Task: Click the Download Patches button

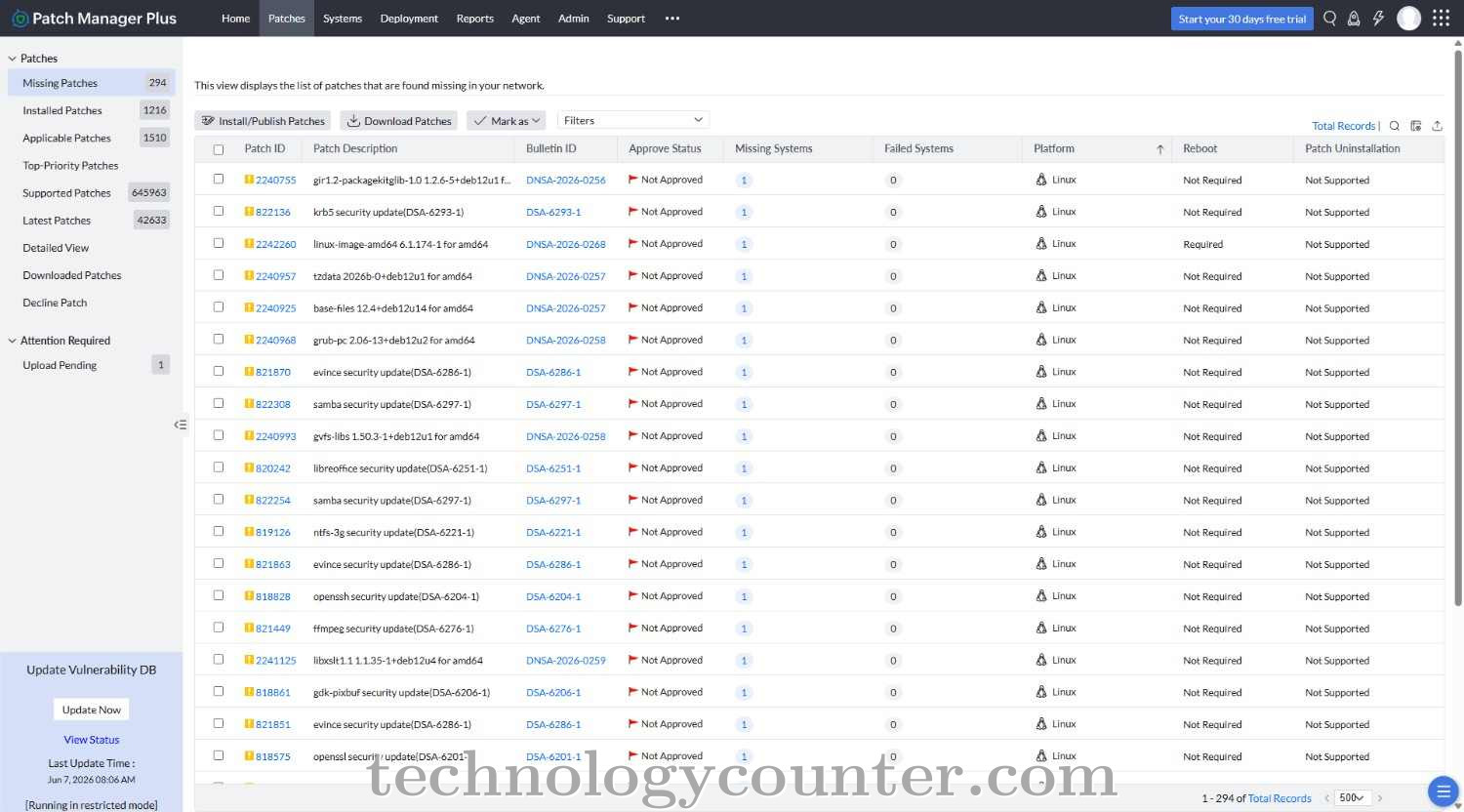Action: point(399,120)
